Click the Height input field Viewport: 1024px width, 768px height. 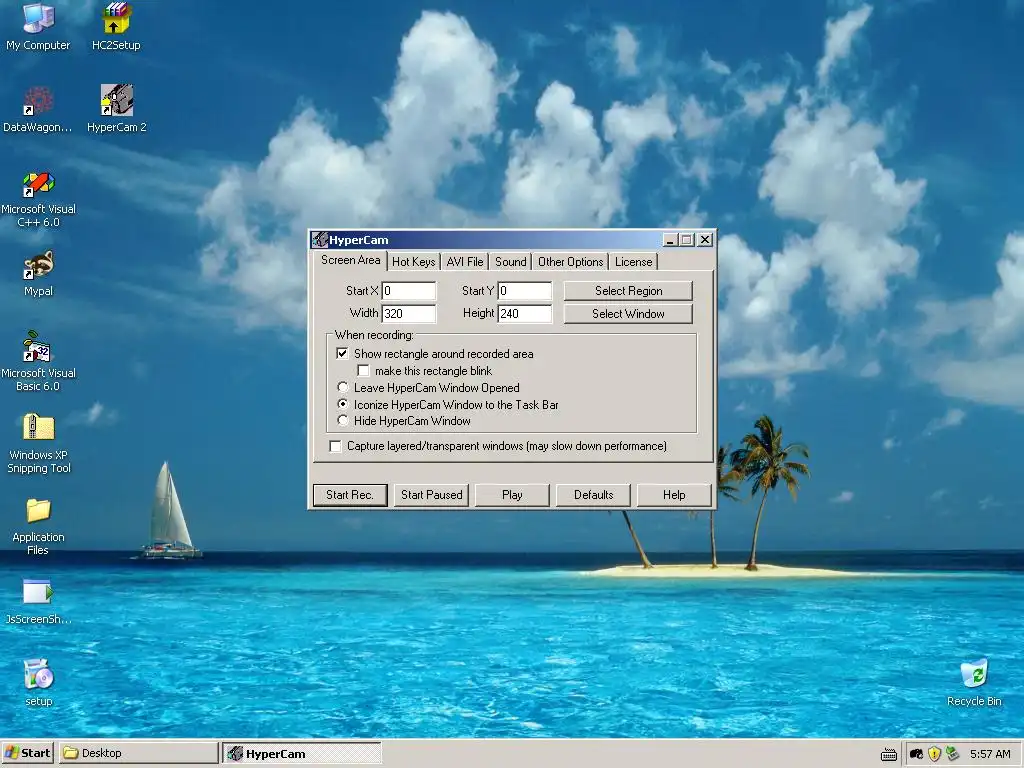525,313
